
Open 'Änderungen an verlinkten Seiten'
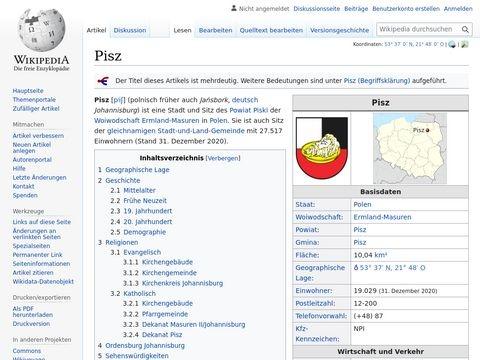point(37,234)
